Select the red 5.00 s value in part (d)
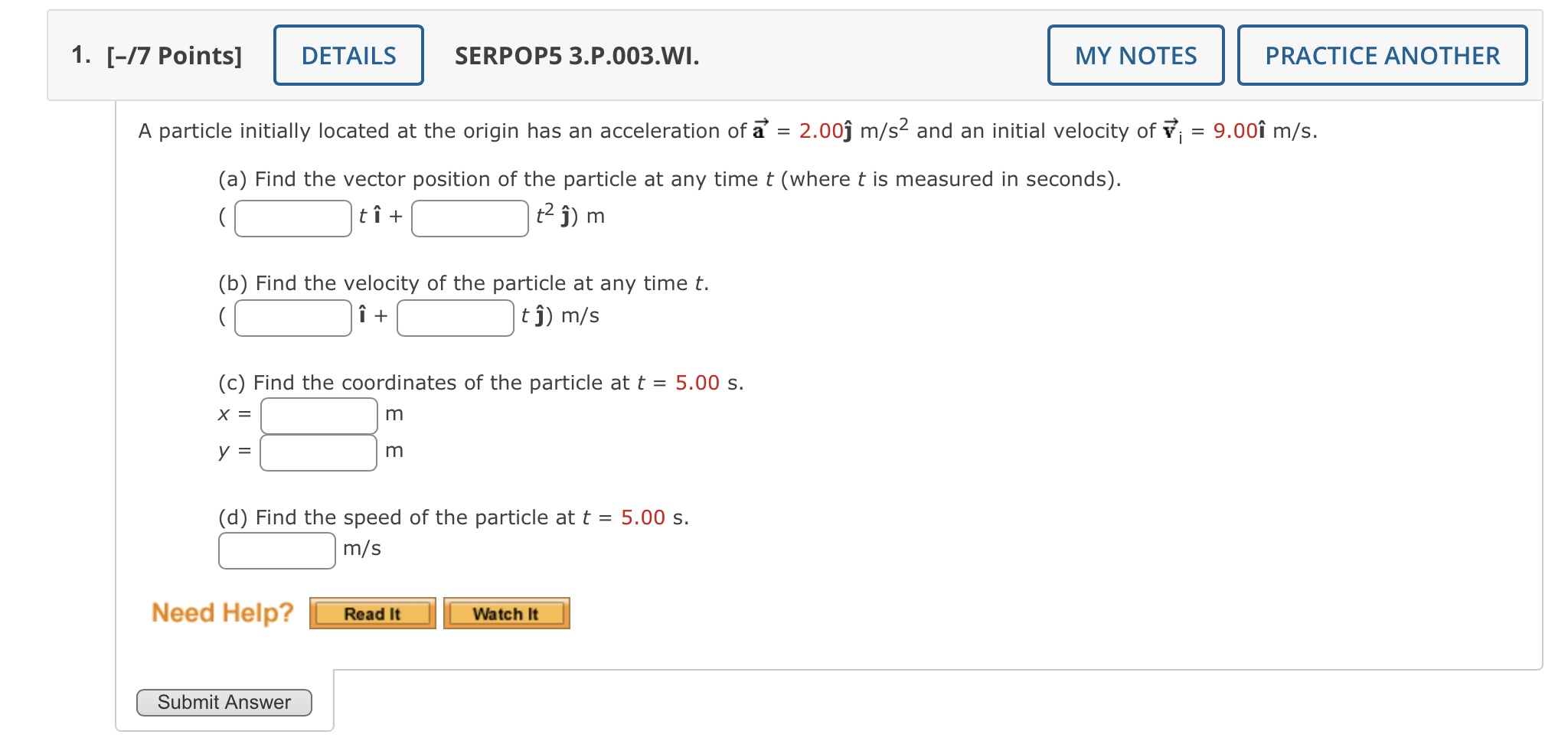Image resolution: width=1568 pixels, height=741 pixels. coord(642,517)
